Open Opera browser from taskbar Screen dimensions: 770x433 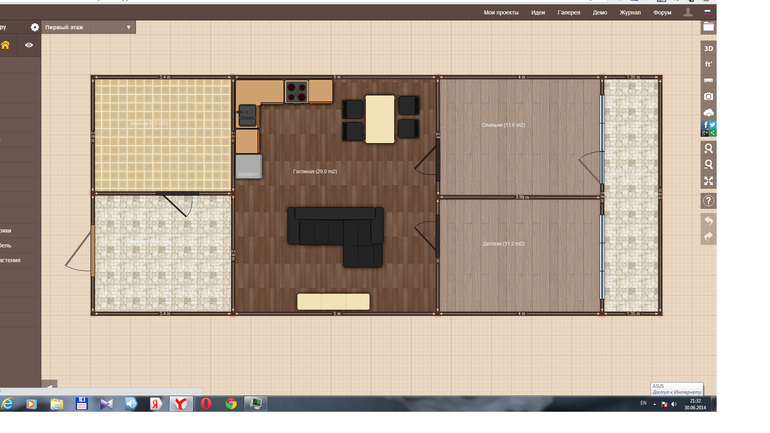(206, 404)
